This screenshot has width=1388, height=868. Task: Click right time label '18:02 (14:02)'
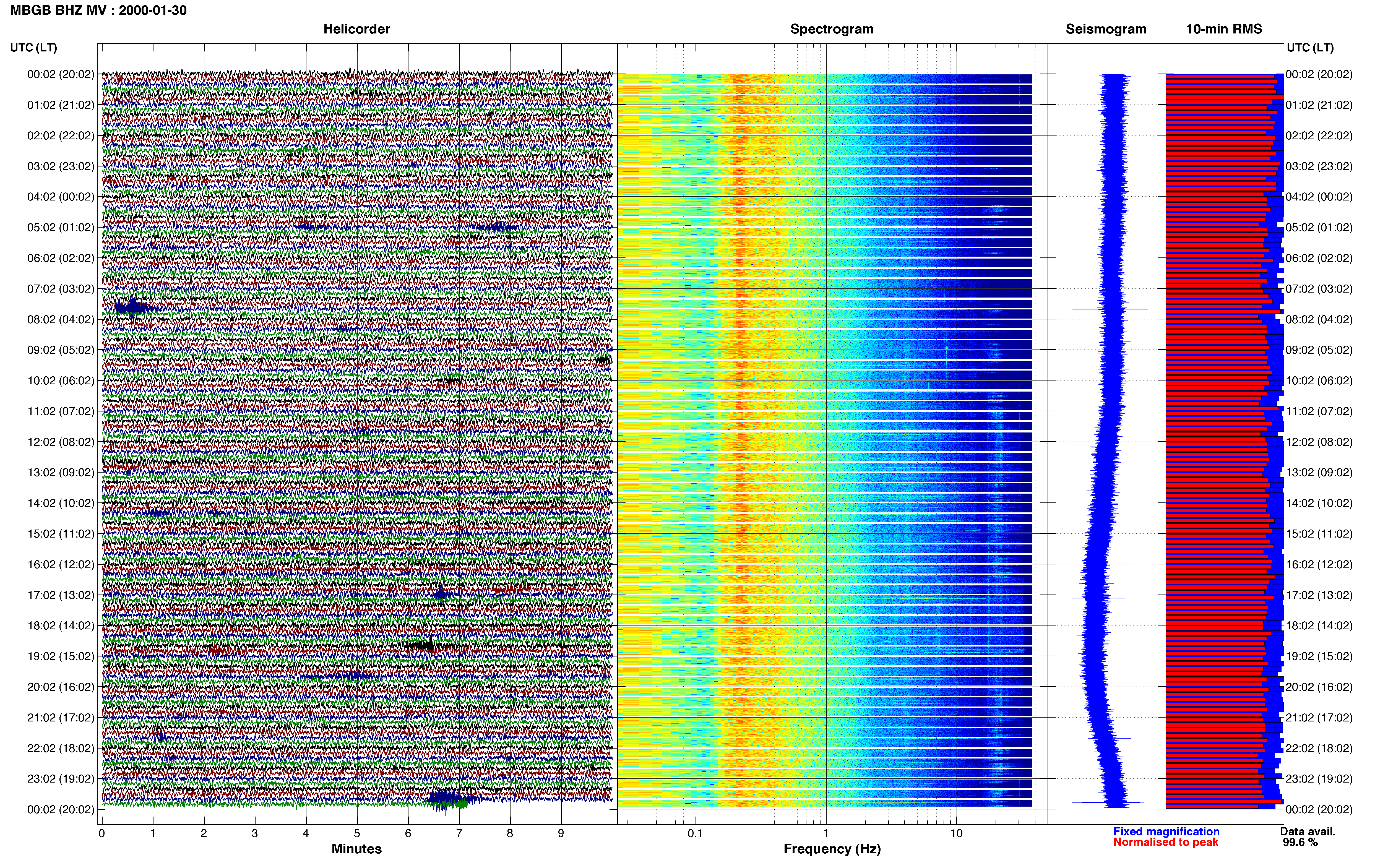click(x=1319, y=626)
